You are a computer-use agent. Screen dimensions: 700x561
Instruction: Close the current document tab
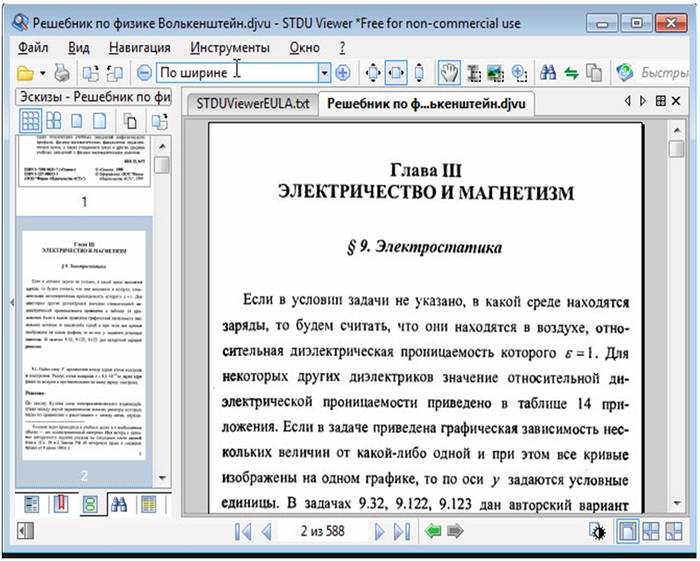[676, 101]
